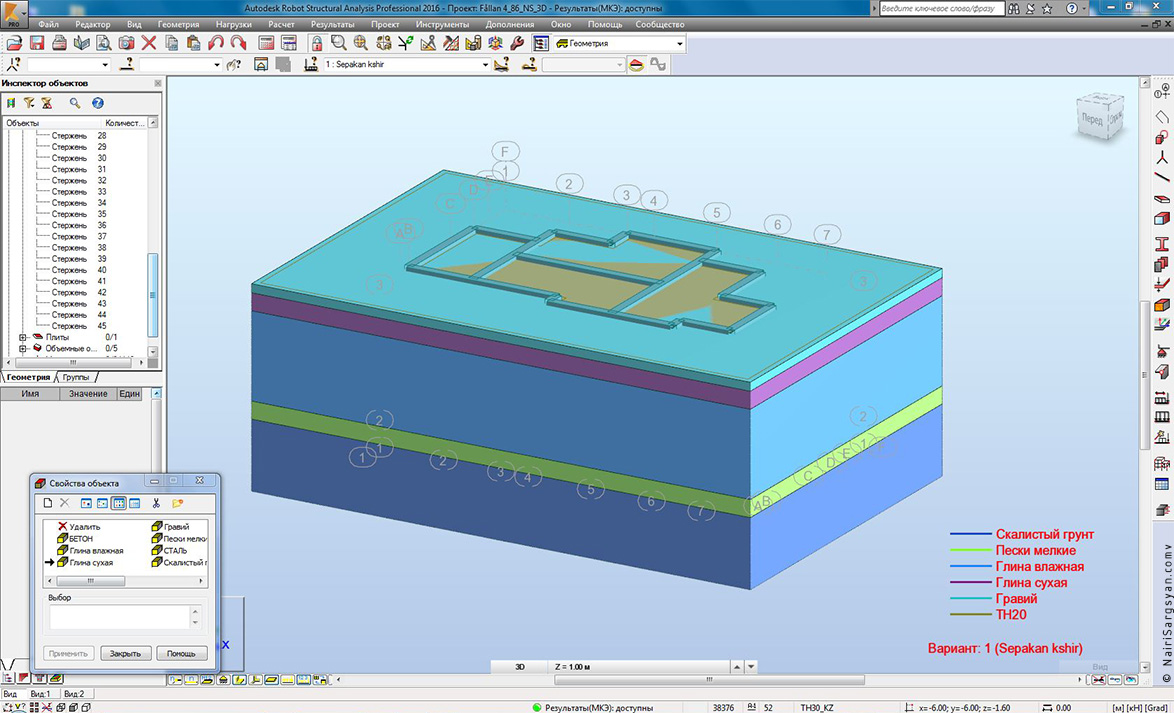1174x713 pixels.
Task: Click the Выбор selection input field
Action: [x=121, y=618]
